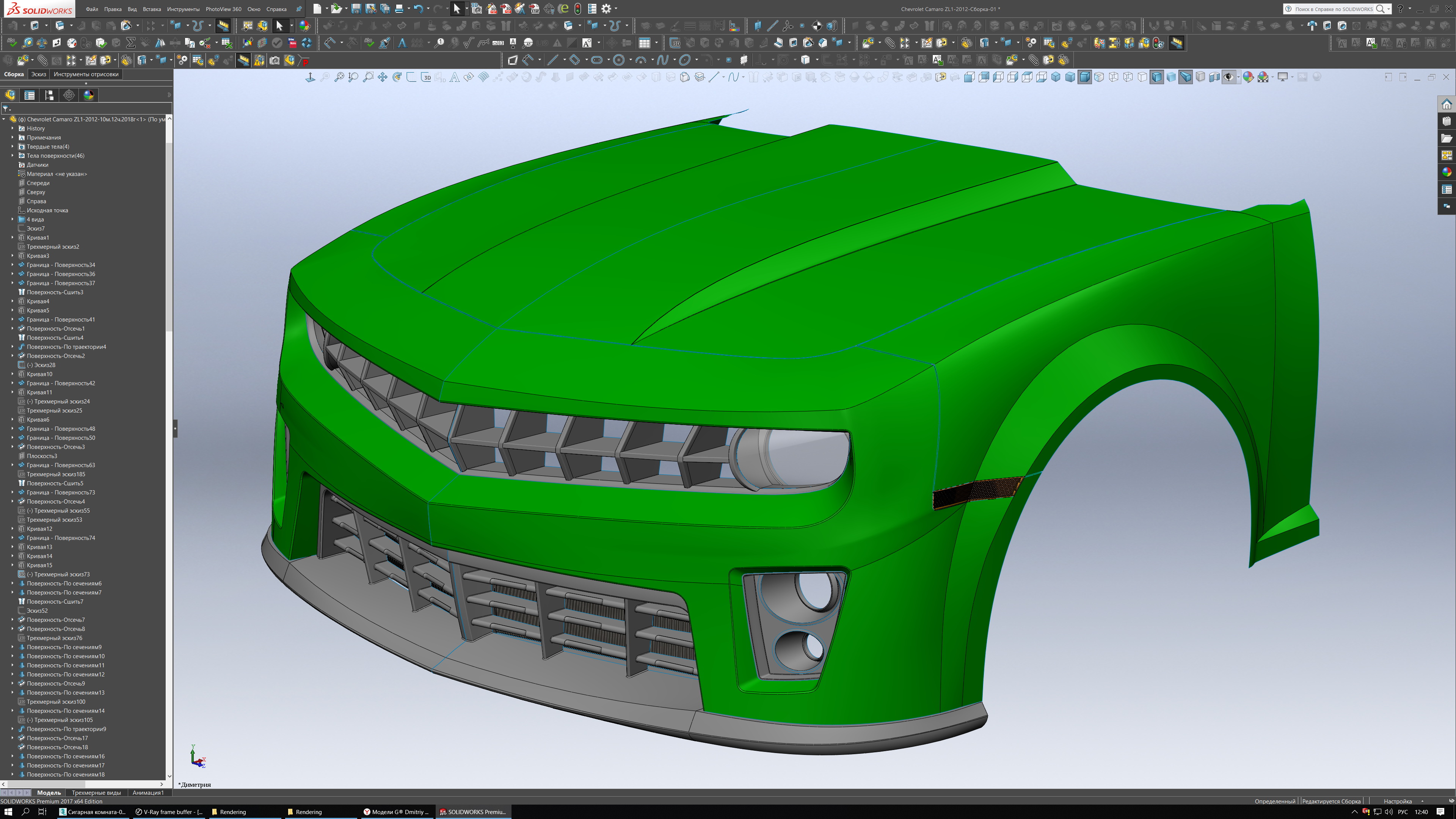Screen dimensions: 1456x819
Task: Expand the History tree node
Action: click(x=13, y=128)
